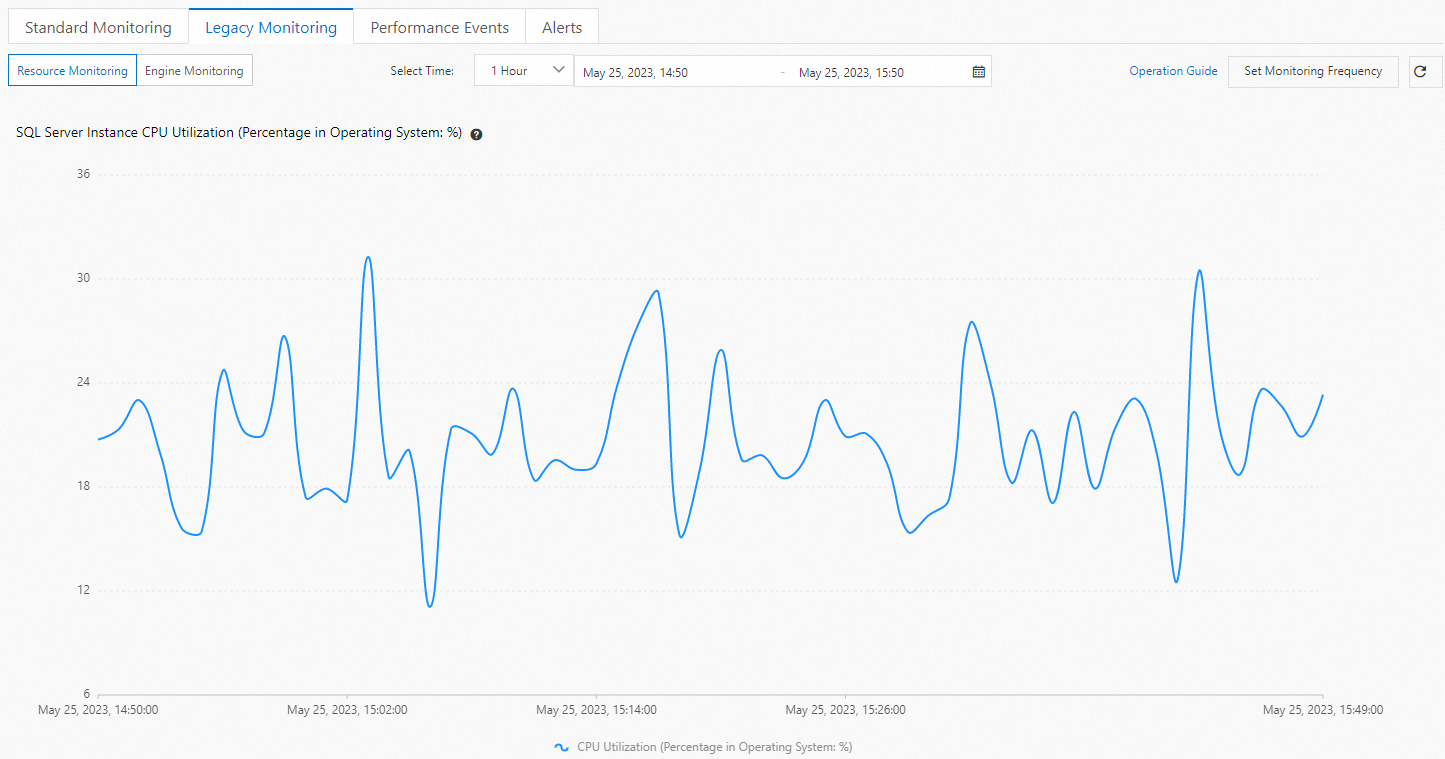
Task: Go to the Alerts tab
Action: pos(562,28)
